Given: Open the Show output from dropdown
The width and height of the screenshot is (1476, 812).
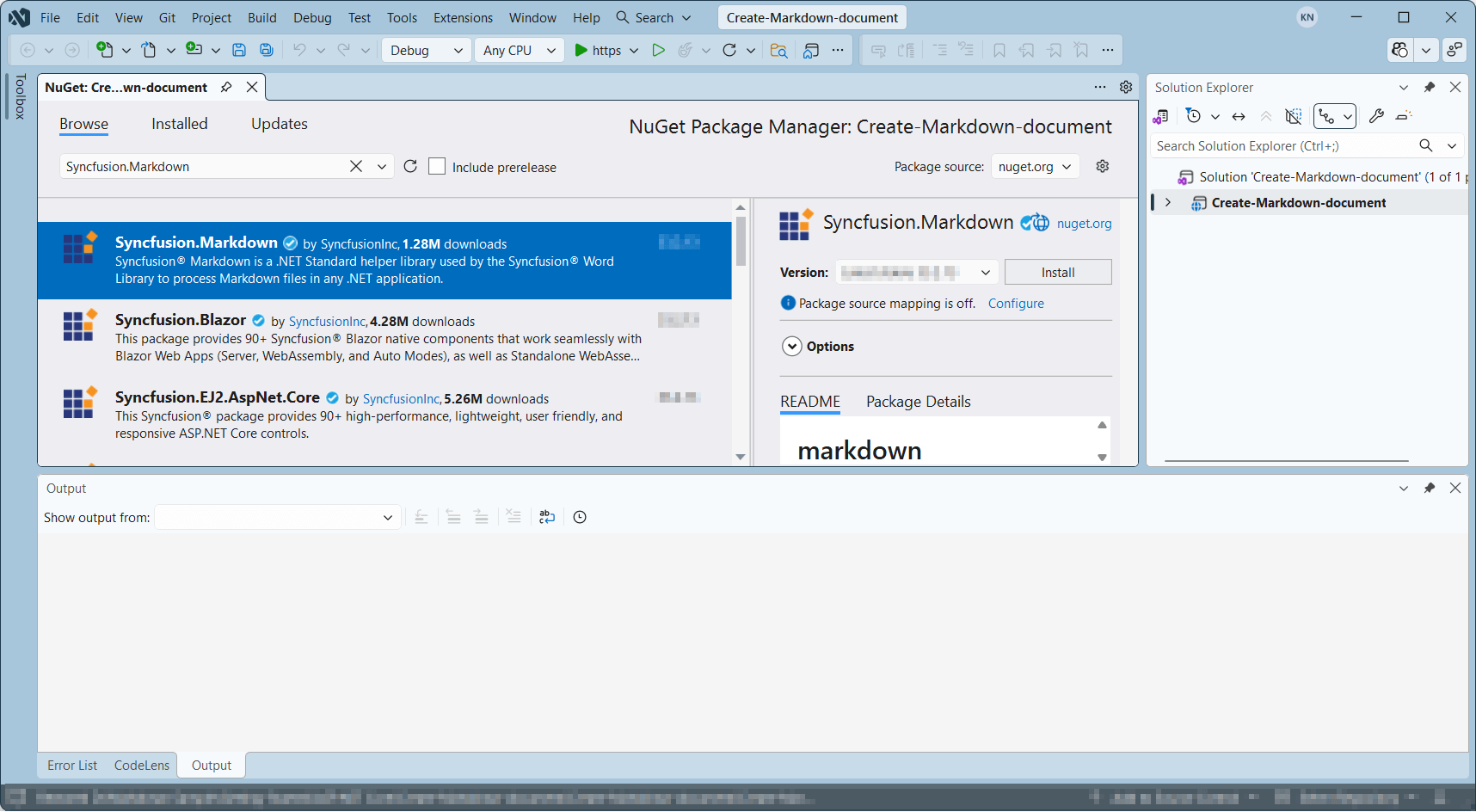Looking at the screenshot, I should [277, 517].
